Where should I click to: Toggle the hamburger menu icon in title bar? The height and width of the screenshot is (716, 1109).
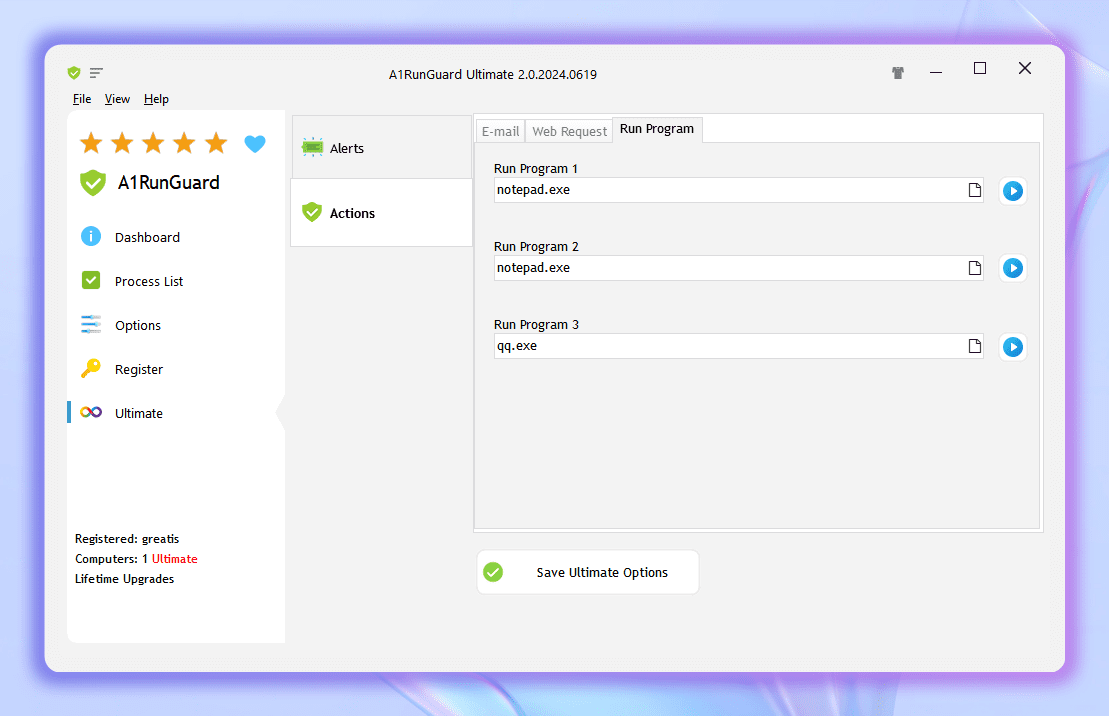tap(96, 73)
